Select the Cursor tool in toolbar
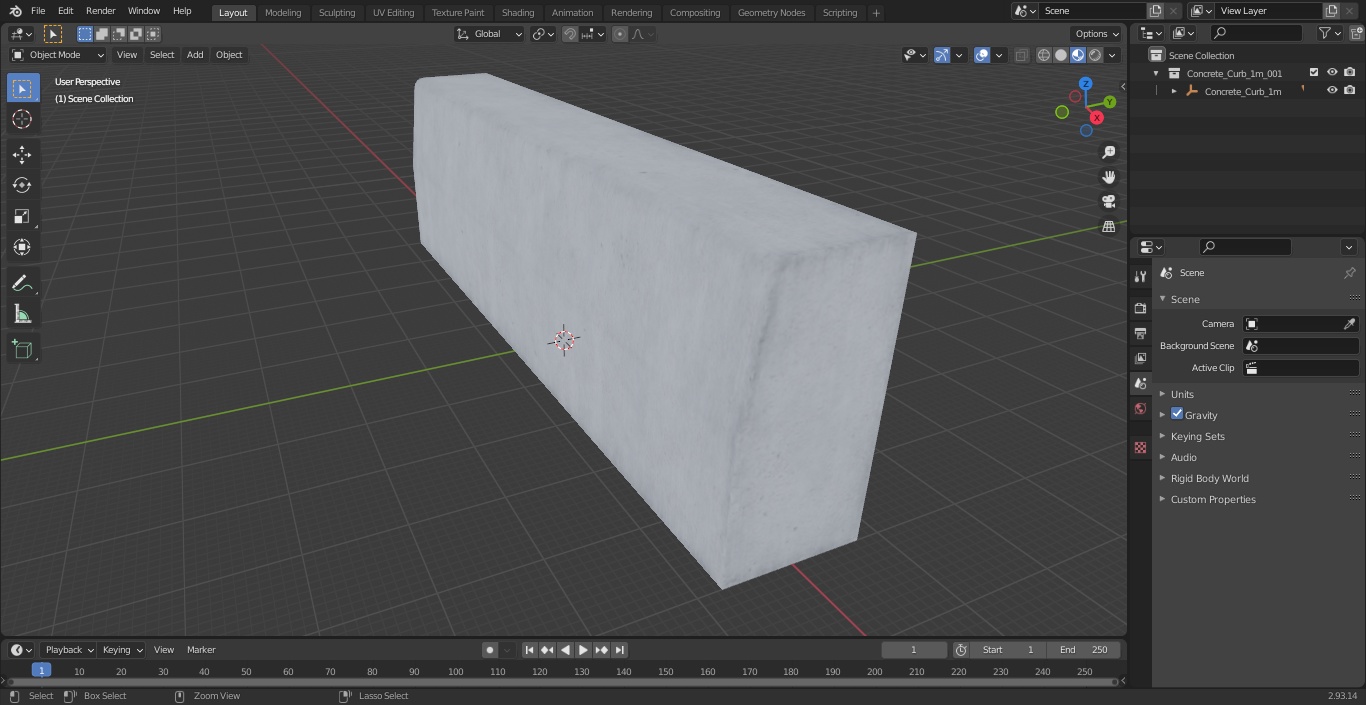 coord(22,119)
